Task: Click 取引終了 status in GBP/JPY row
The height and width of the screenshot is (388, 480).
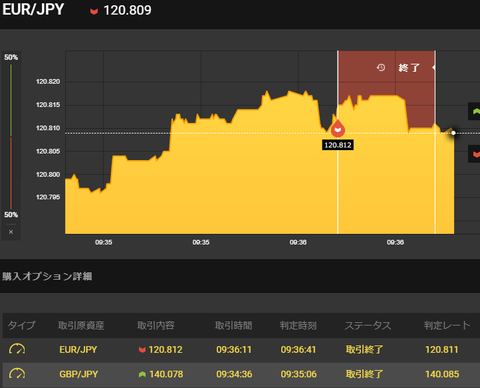Action: coord(364,374)
